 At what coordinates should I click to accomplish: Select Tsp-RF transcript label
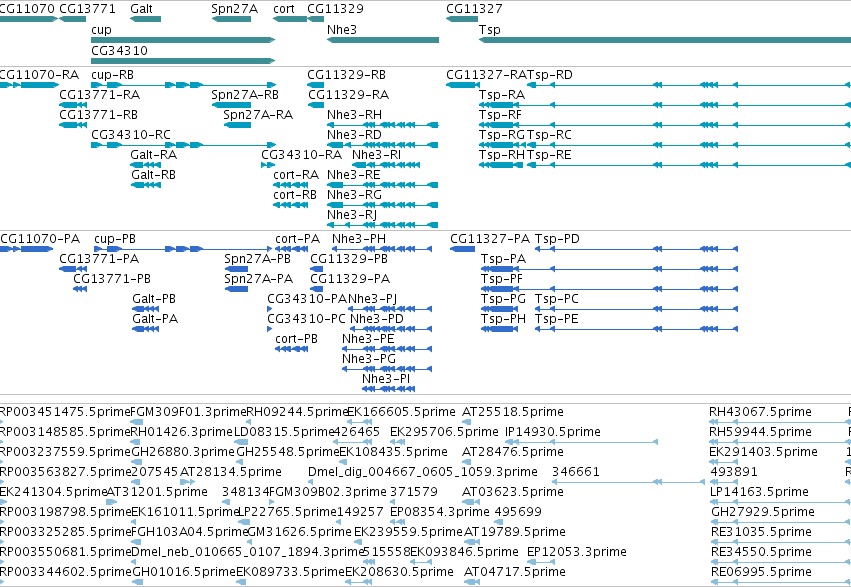[x=500, y=114]
